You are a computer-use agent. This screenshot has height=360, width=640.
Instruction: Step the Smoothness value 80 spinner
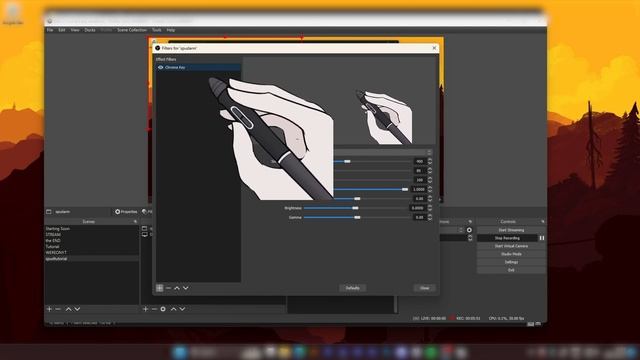point(429,171)
